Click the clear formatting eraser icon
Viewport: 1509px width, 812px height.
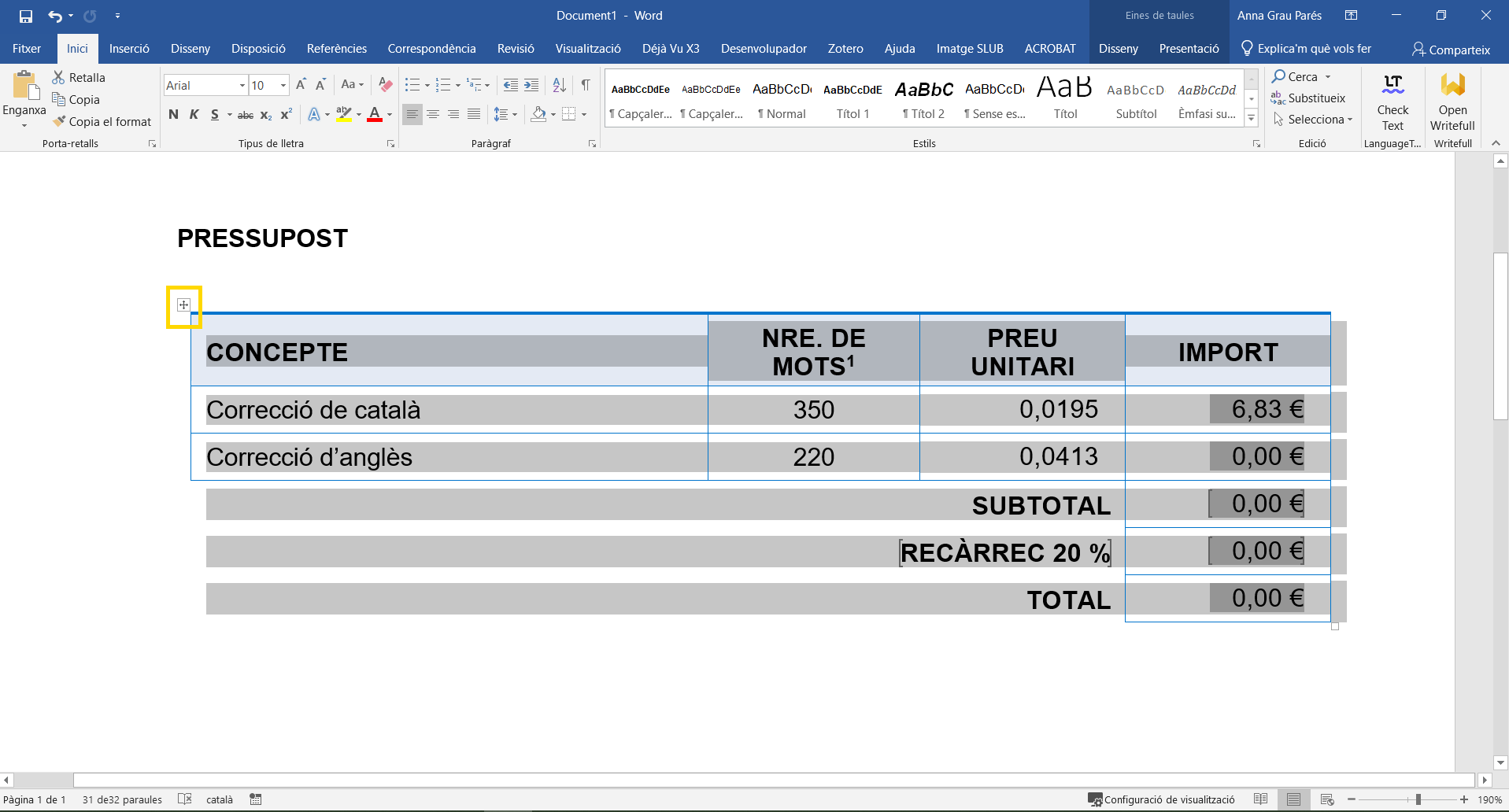click(385, 85)
